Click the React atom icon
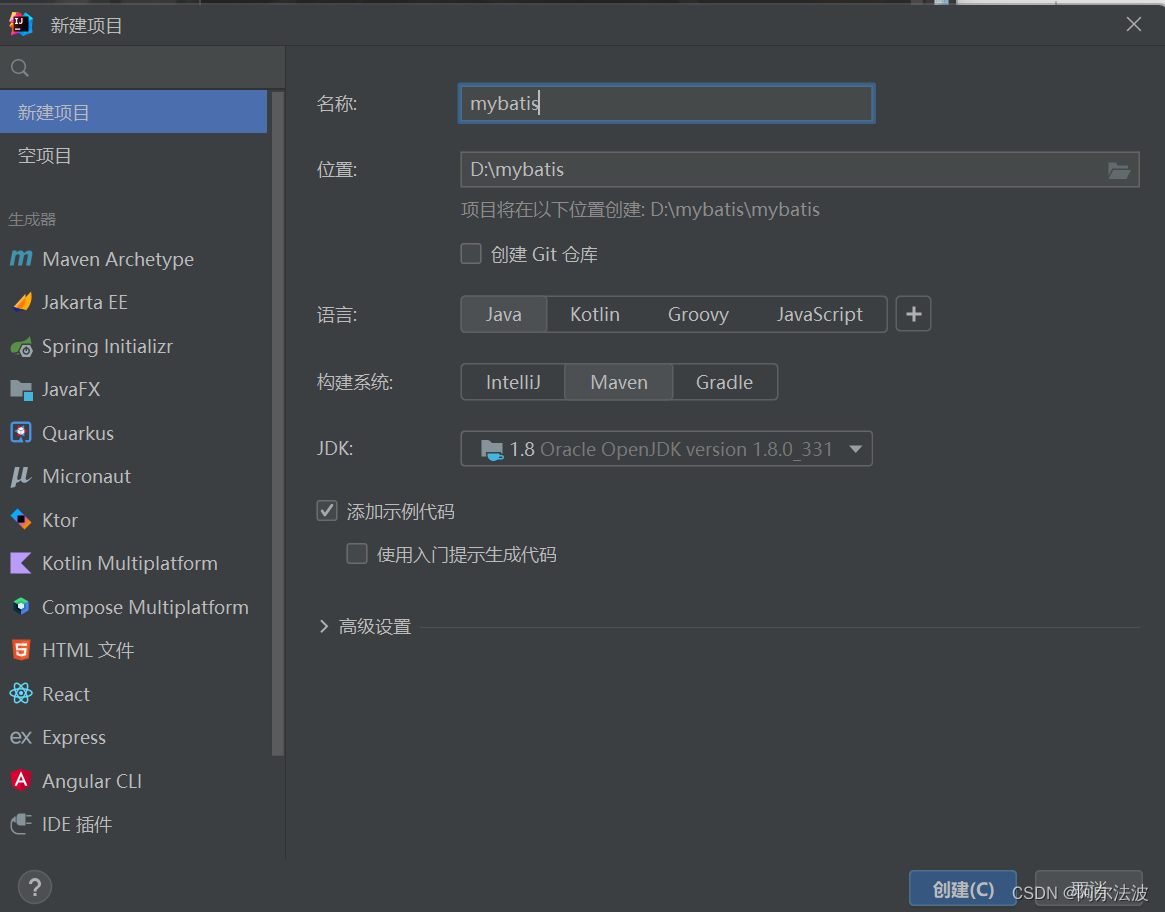The width and height of the screenshot is (1165, 912). [21, 693]
